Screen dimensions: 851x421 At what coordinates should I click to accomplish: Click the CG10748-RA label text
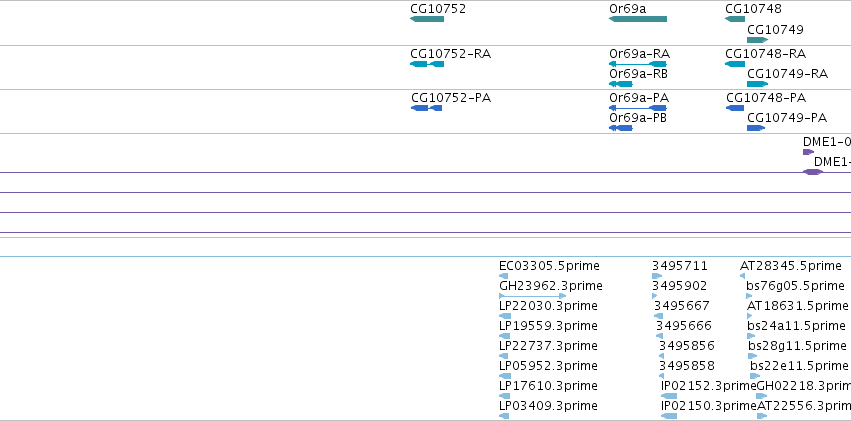766,54
